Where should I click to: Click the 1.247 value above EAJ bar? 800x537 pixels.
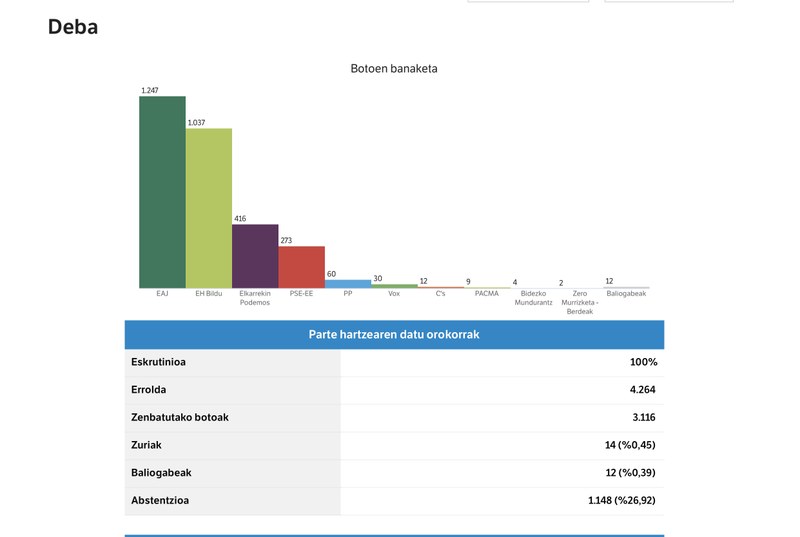[150, 91]
